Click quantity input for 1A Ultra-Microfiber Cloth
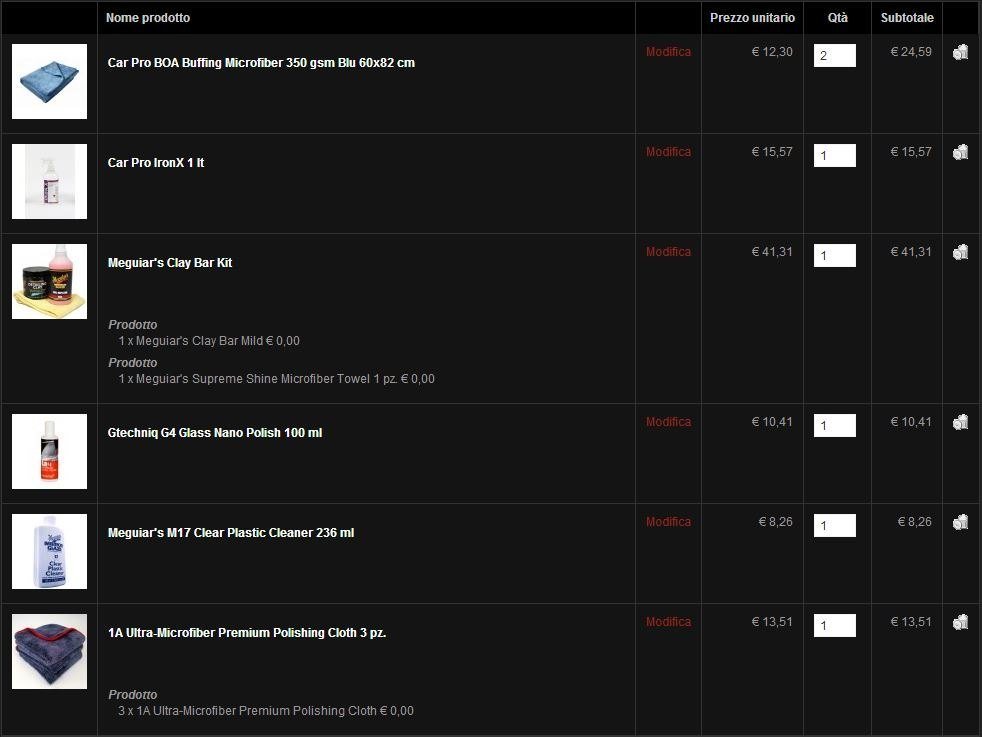Image resolution: width=982 pixels, height=737 pixels. [834, 626]
